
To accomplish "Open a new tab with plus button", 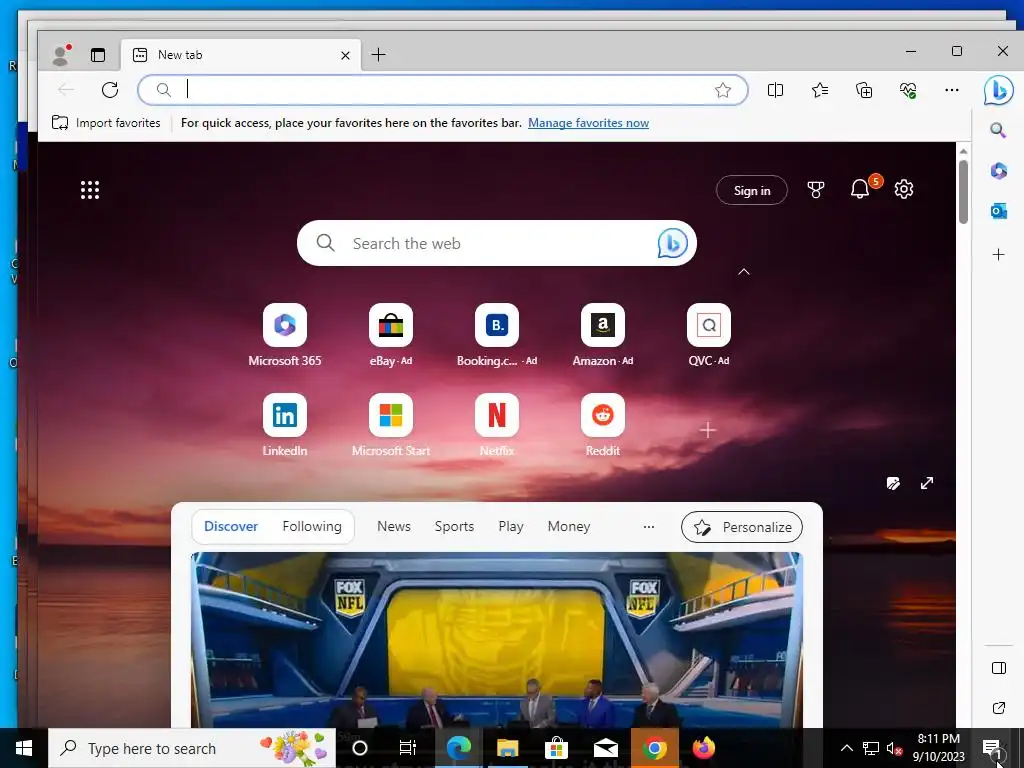I will pos(378,55).
